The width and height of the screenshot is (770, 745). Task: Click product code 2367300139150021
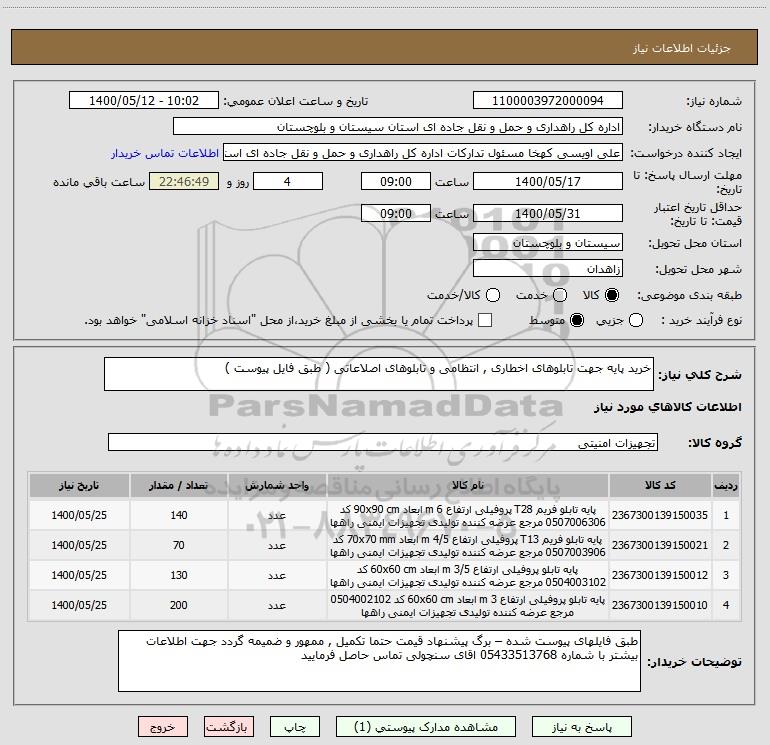point(660,545)
